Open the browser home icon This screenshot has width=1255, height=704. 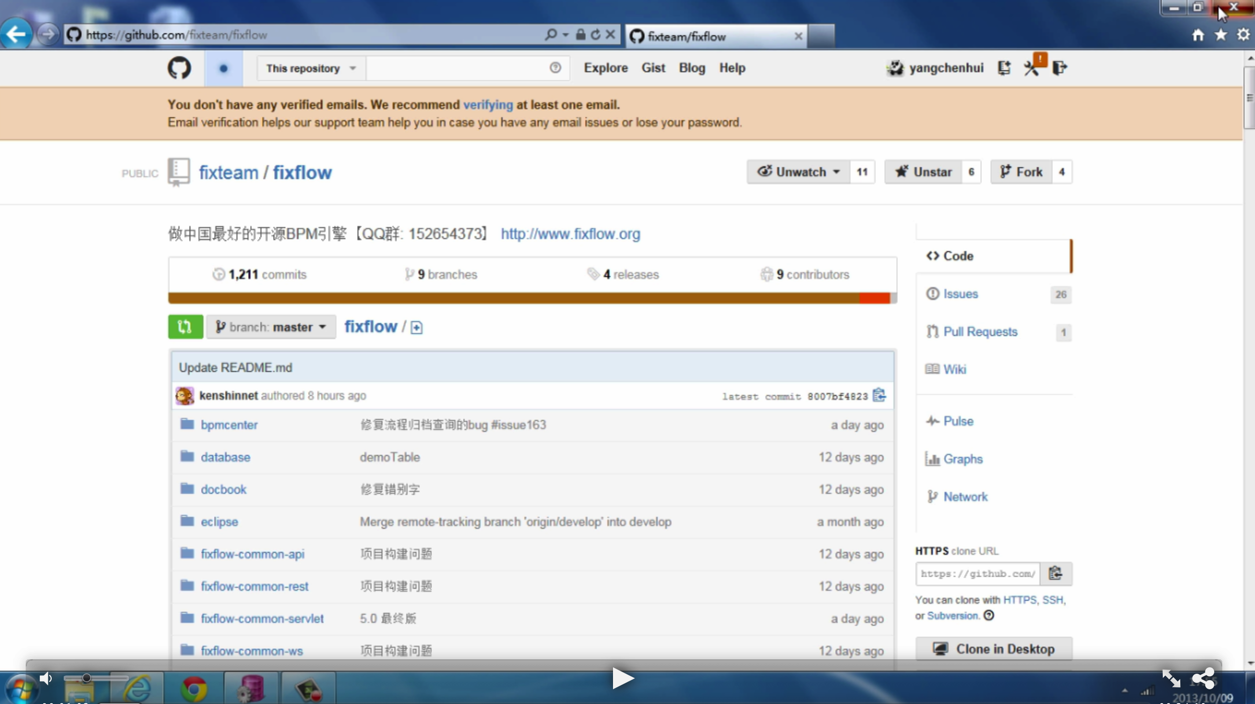[x=1198, y=35]
